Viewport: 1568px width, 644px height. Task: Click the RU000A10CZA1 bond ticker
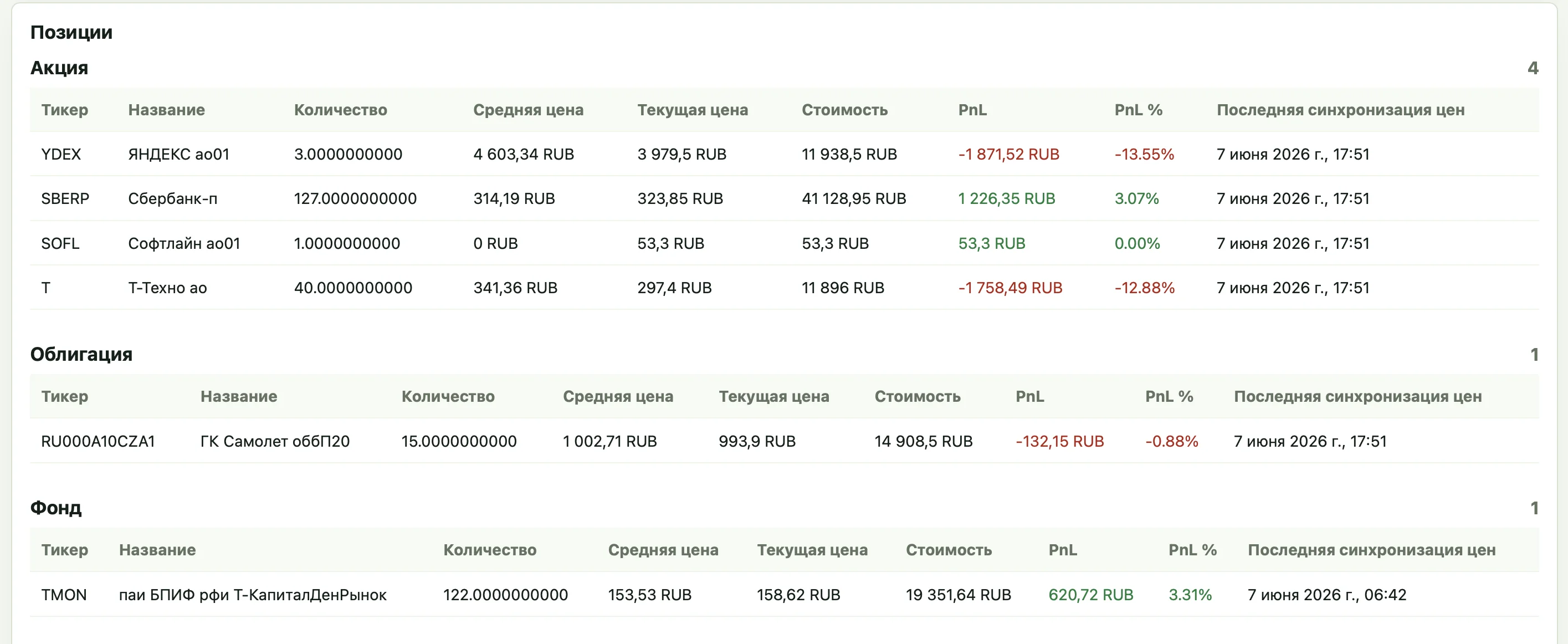[x=98, y=441]
